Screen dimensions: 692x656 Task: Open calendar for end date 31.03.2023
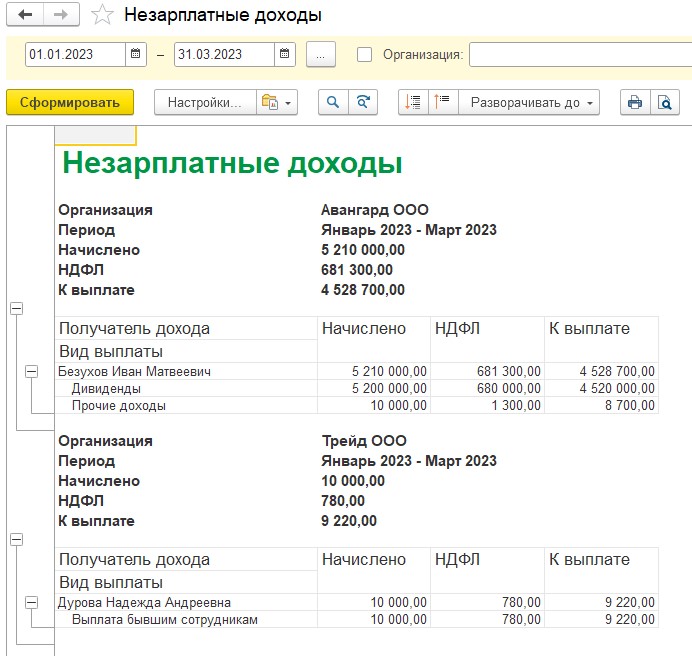[x=285, y=54]
